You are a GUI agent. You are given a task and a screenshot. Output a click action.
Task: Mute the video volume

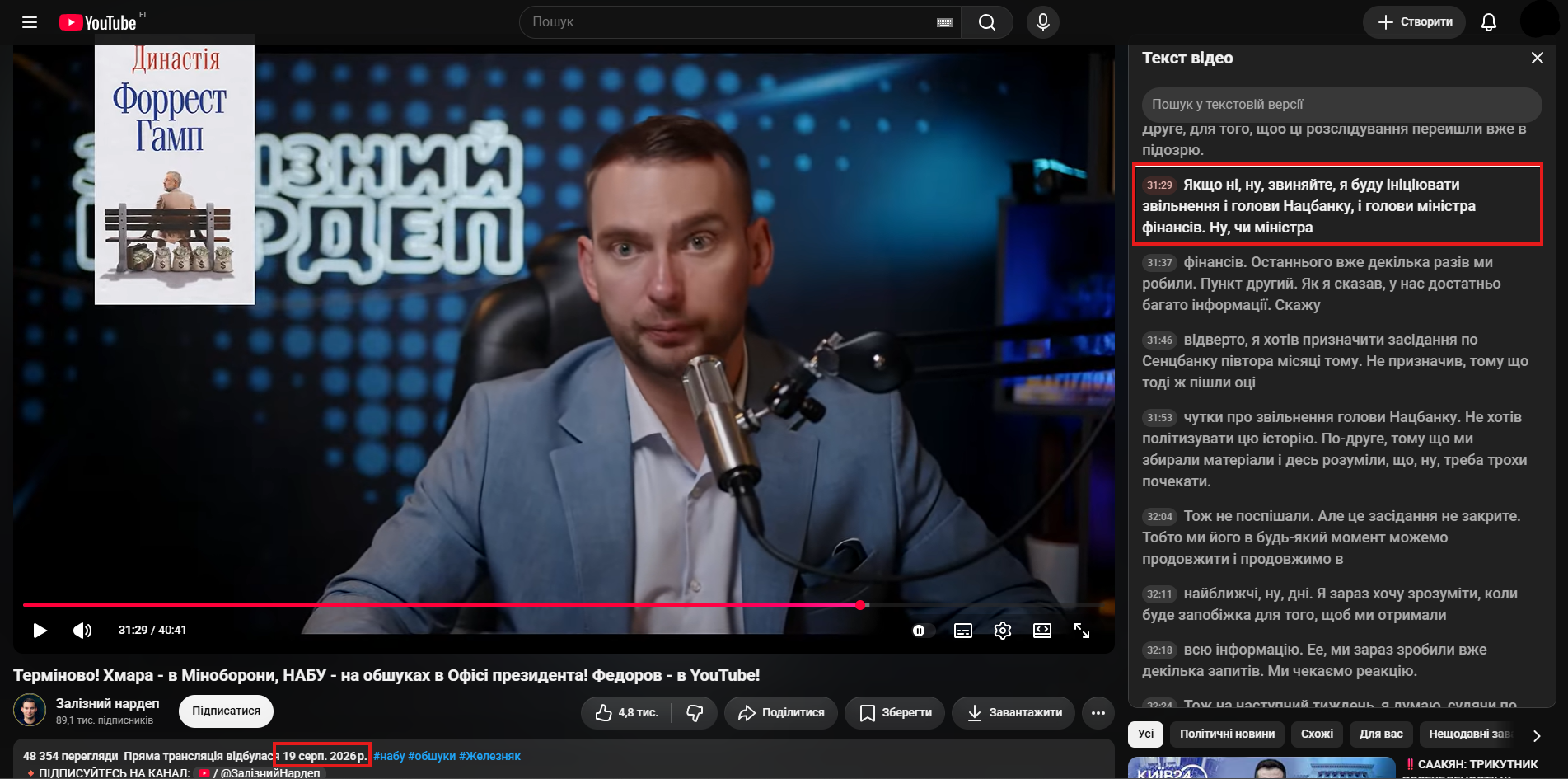tap(82, 631)
